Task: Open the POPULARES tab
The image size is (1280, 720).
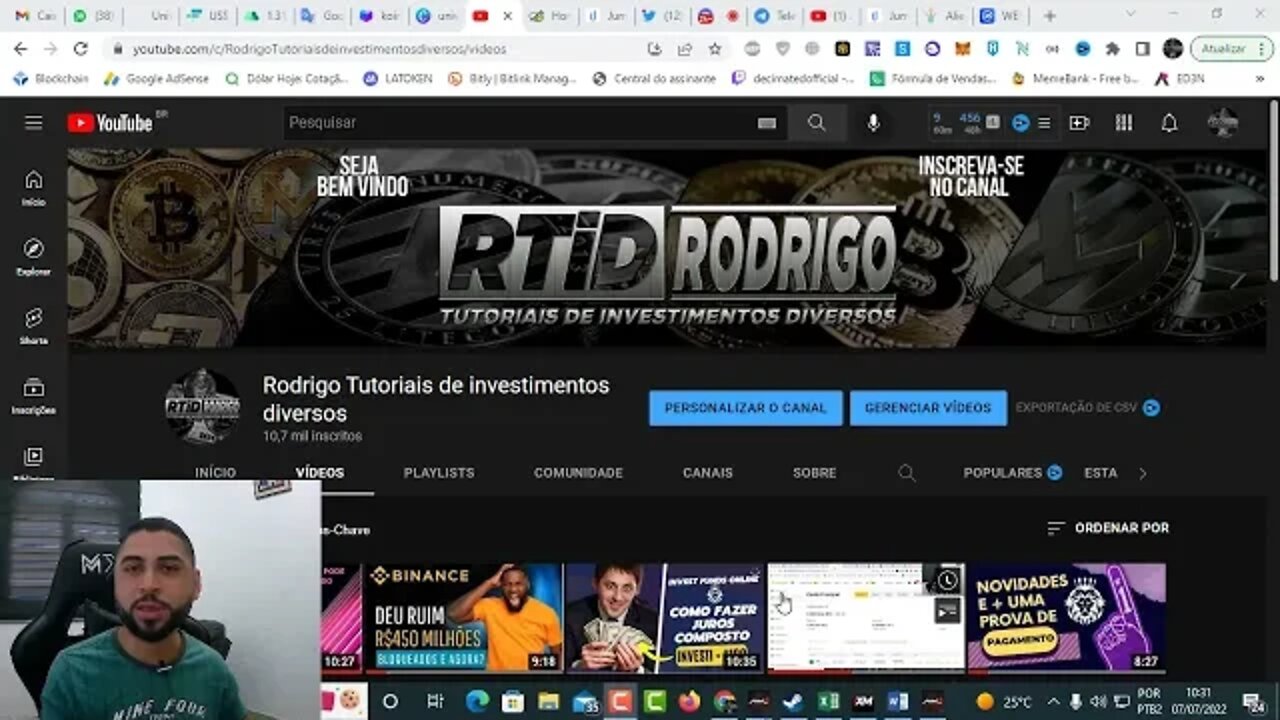Action: tap(1002, 473)
